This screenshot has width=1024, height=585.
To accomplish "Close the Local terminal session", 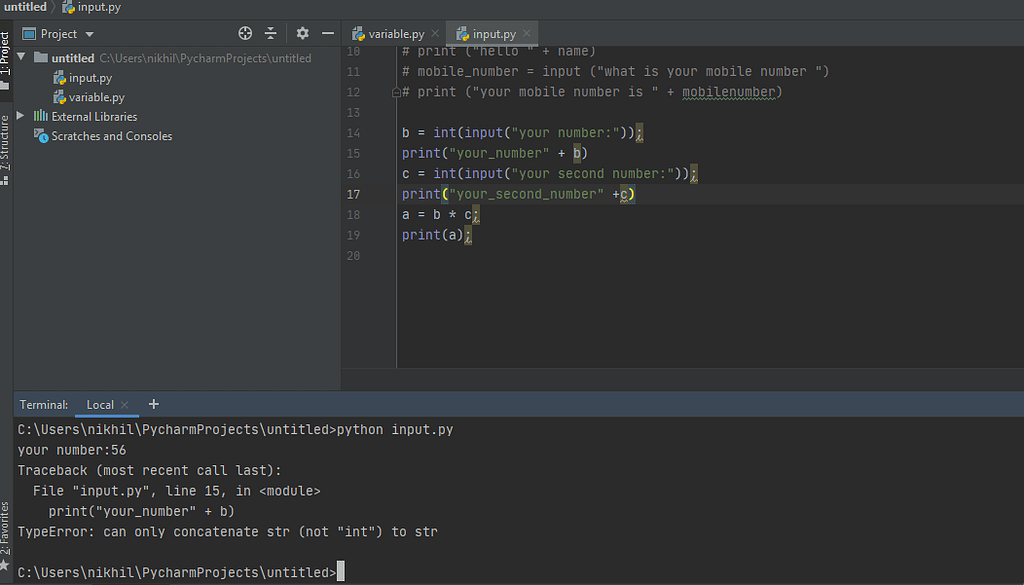I will (x=125, y=405).
